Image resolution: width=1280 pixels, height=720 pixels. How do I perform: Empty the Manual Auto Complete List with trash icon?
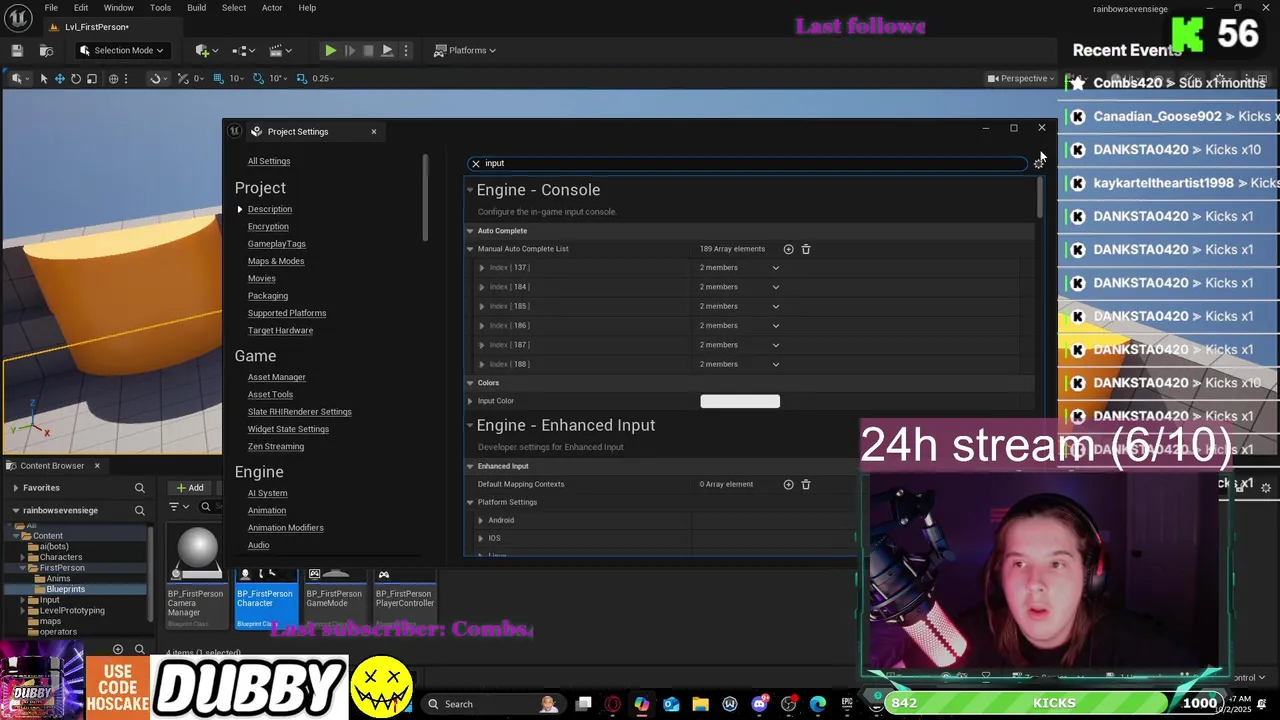pos(806,249)
